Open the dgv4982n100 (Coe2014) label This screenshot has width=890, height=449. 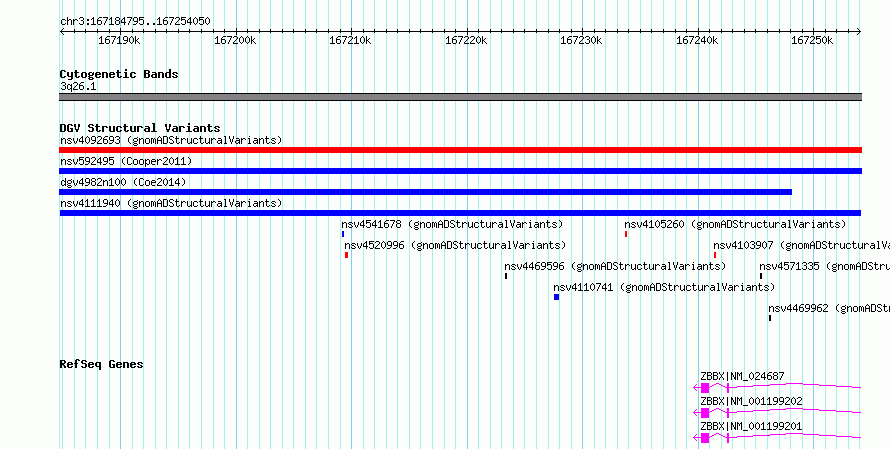[123, 182]
